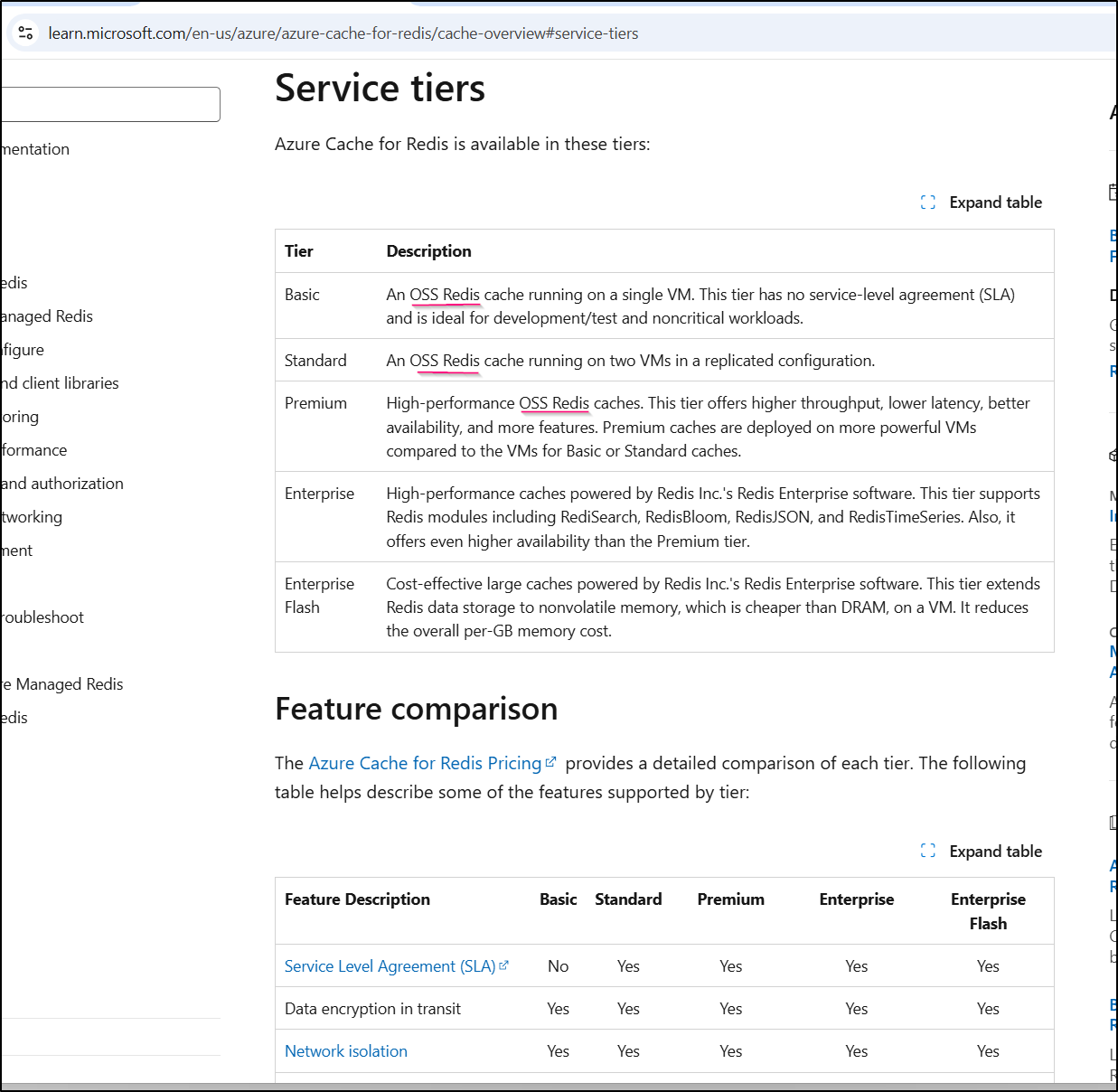Click the "Standard" tier cell in the Service tiers table
Screen dimensions: 1118x1092
click(x=315, y=361)
